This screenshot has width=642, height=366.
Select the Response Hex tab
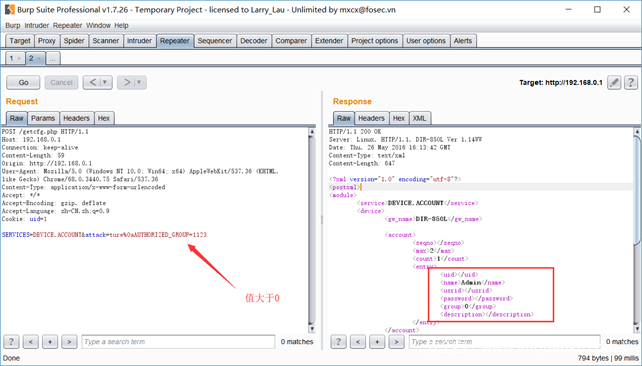click(399, 118)
